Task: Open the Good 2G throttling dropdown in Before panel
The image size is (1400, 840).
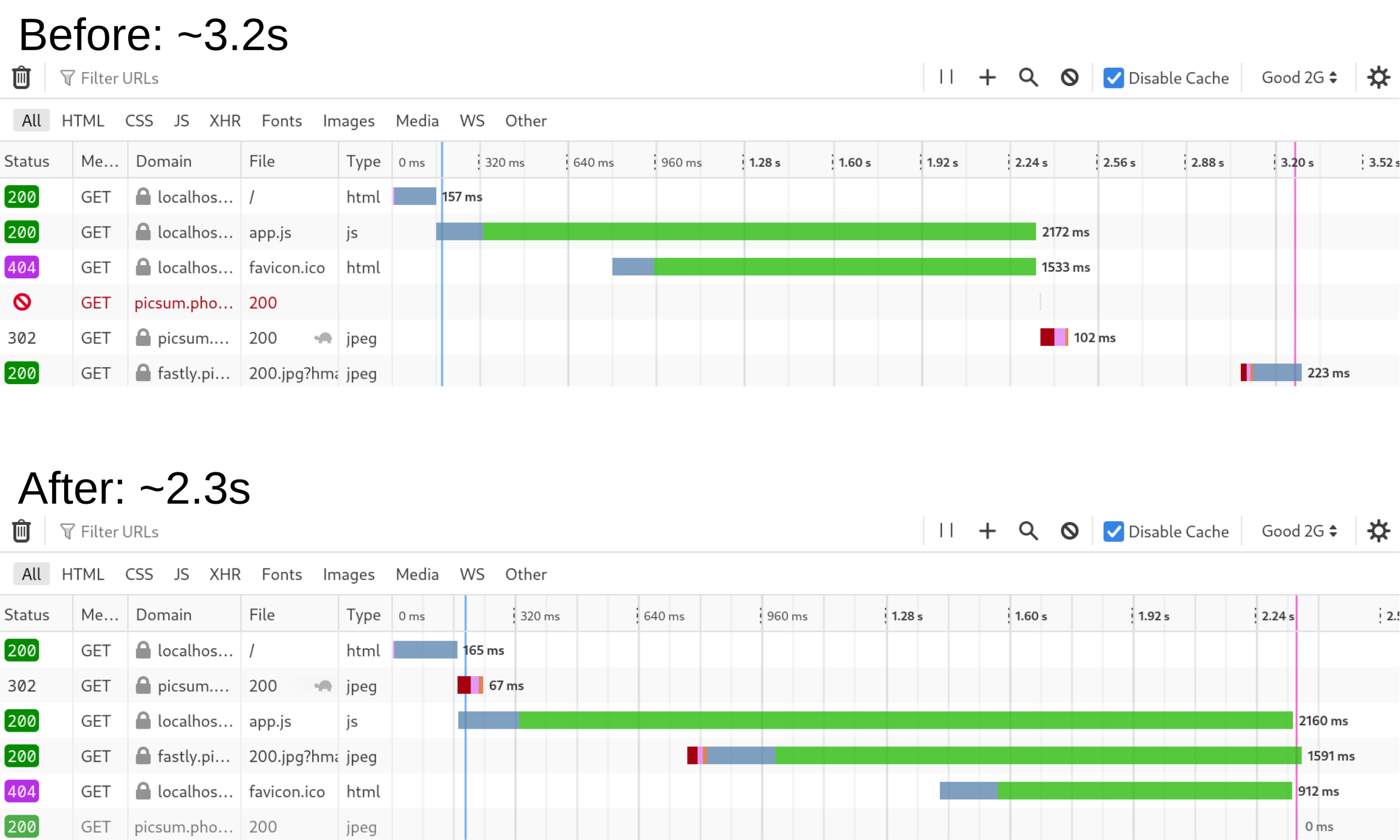Action: [x=1299, y=77]
